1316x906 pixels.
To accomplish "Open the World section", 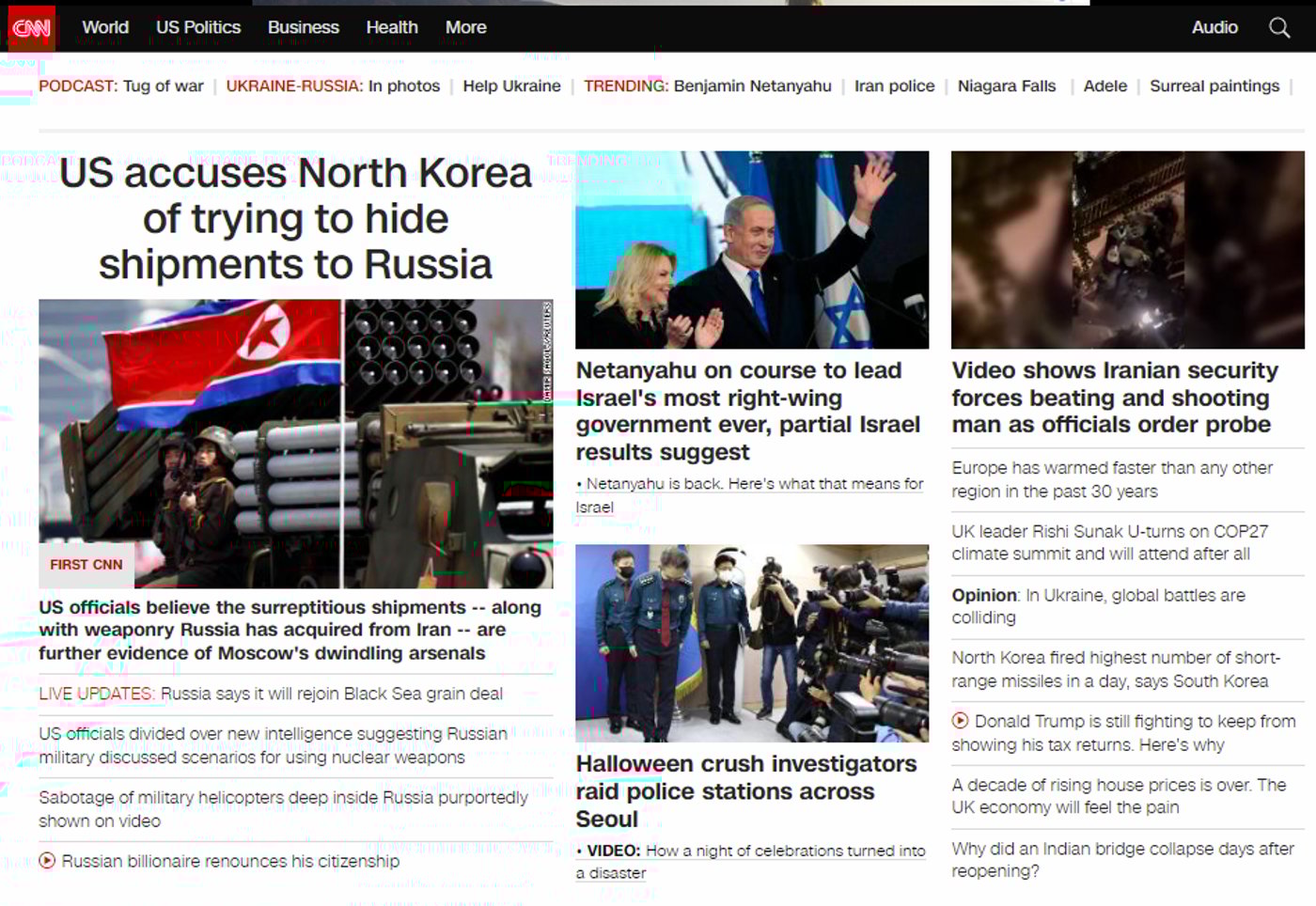I will click(x=105, y=27).
